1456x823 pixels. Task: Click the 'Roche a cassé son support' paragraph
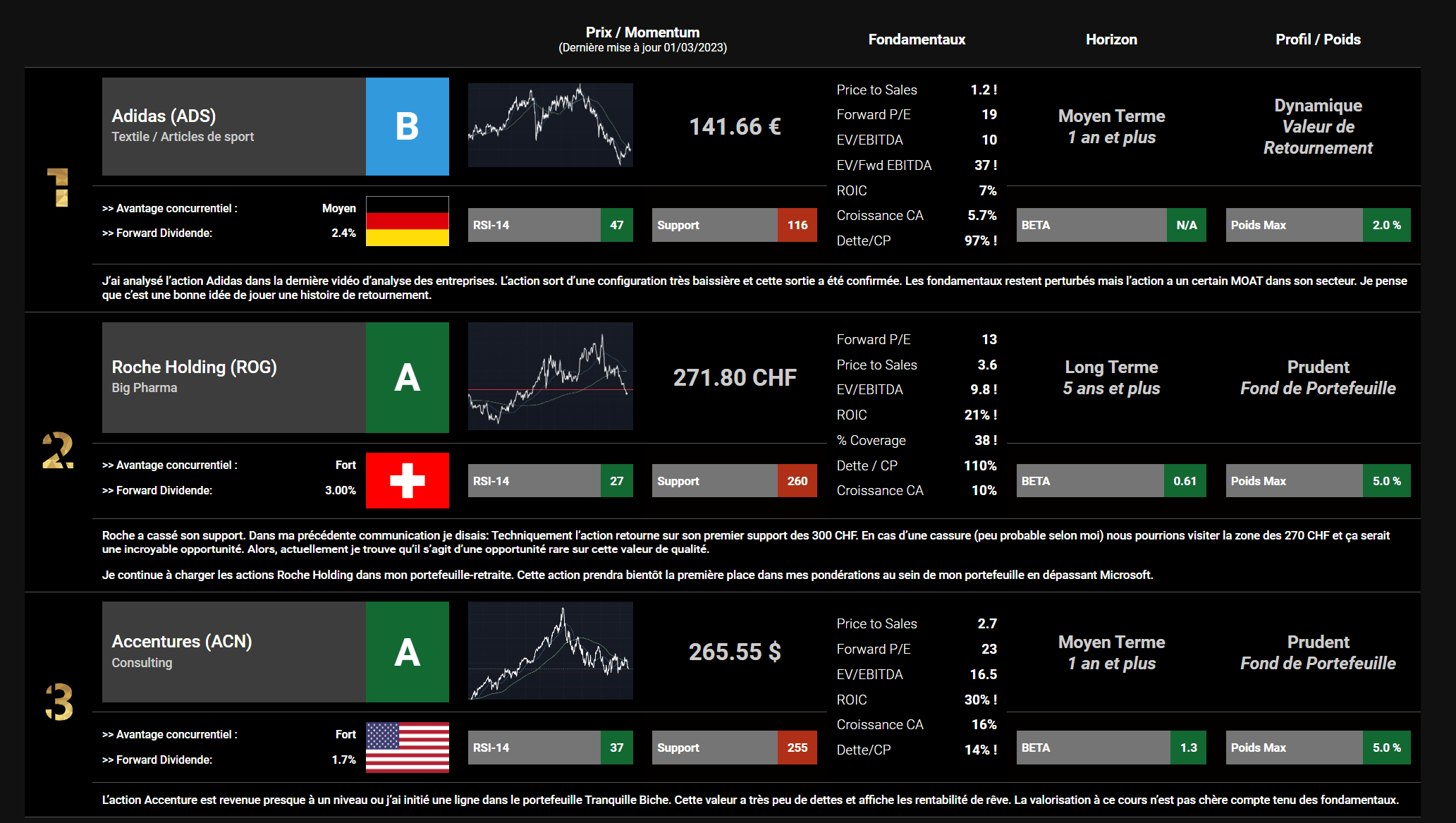[746, 542]
